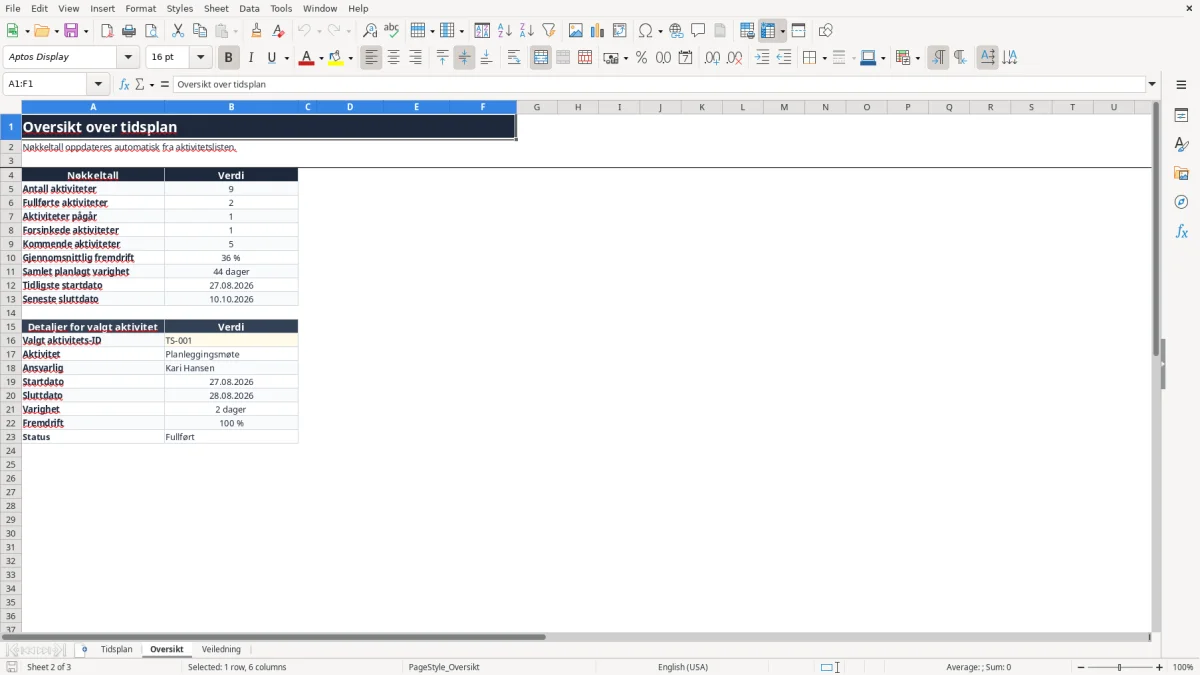This screenshot has width=1200, height=675.
Task: Apply yellow background color swatch
Action: click(x=336, y=58)
